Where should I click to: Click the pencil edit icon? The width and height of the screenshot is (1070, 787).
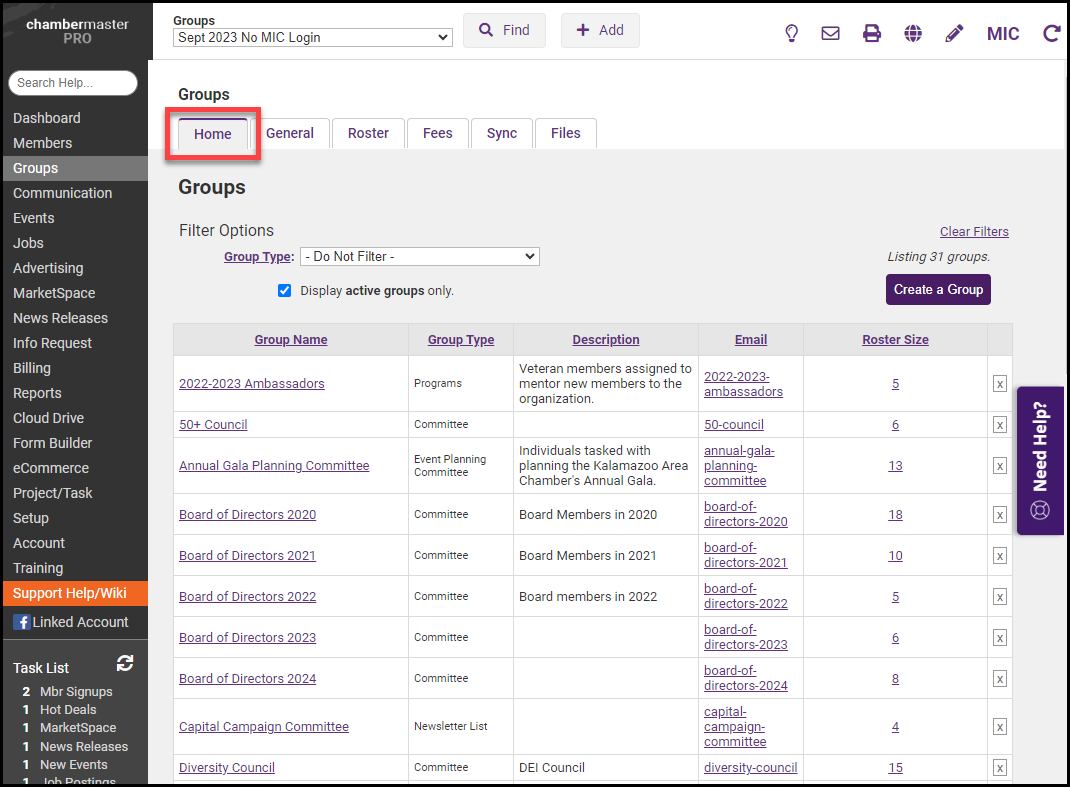point(954,33)
